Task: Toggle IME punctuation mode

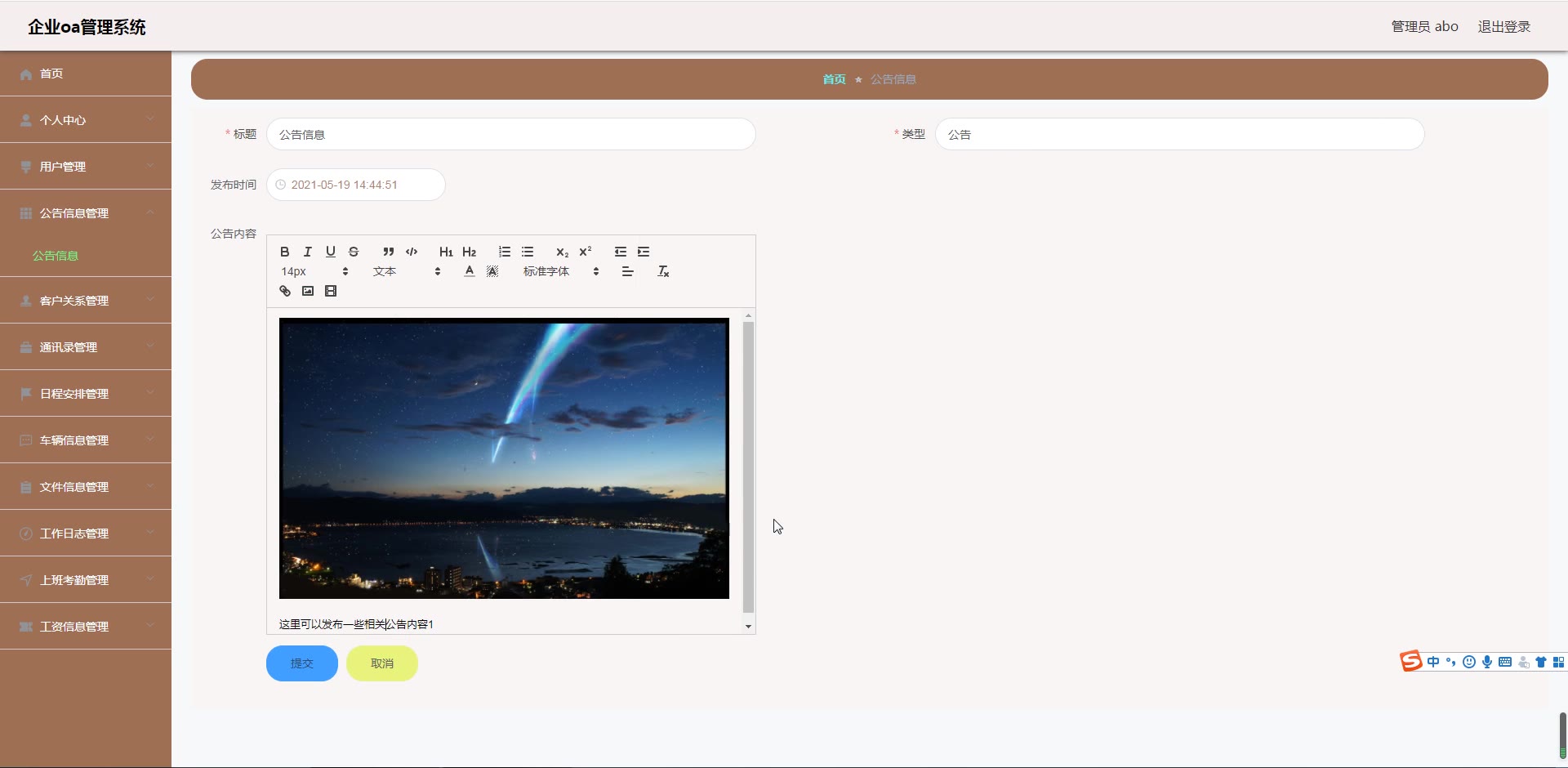Action: click(x=1451, y=662)
